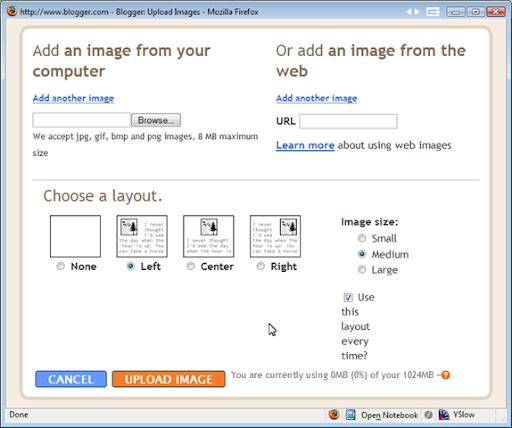Click the UPLOAD IMAGE button
The height and width of the screenshot is (428, 512).
[169, 379]
